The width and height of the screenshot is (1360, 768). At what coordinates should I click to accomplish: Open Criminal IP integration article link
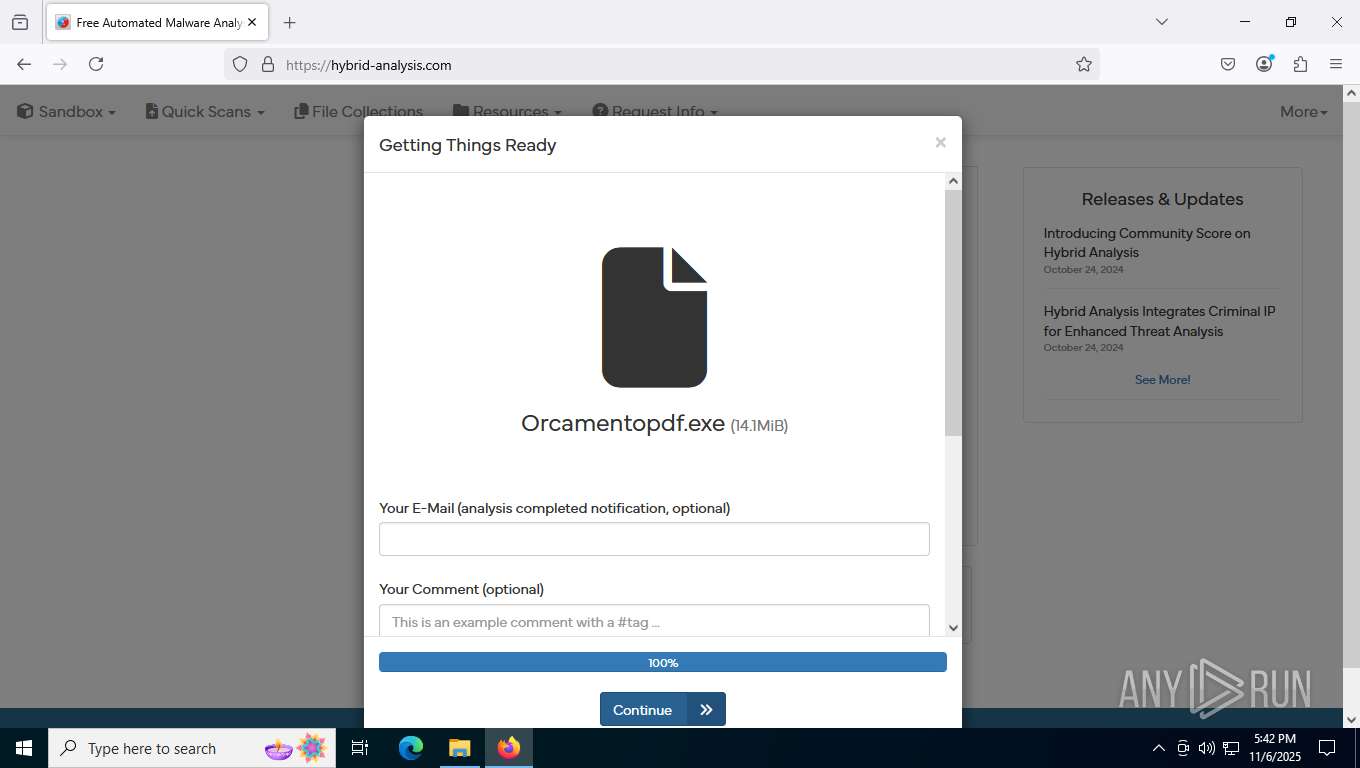coord(1159,321)
